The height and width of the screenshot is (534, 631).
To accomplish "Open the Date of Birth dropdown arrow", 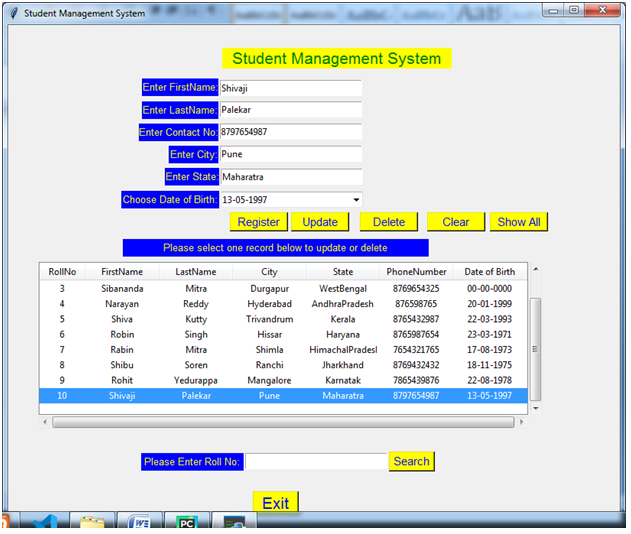I will coord(356,200).
